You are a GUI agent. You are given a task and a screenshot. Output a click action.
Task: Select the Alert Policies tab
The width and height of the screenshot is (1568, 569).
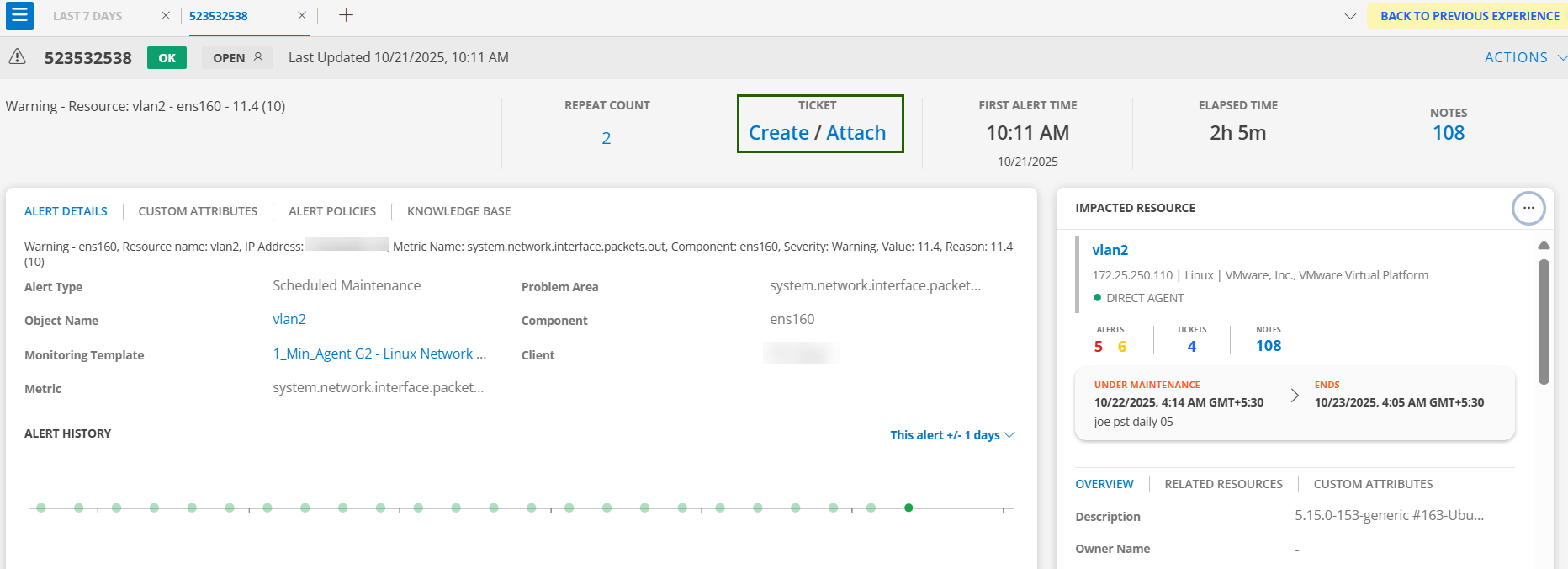coord(332,211)
